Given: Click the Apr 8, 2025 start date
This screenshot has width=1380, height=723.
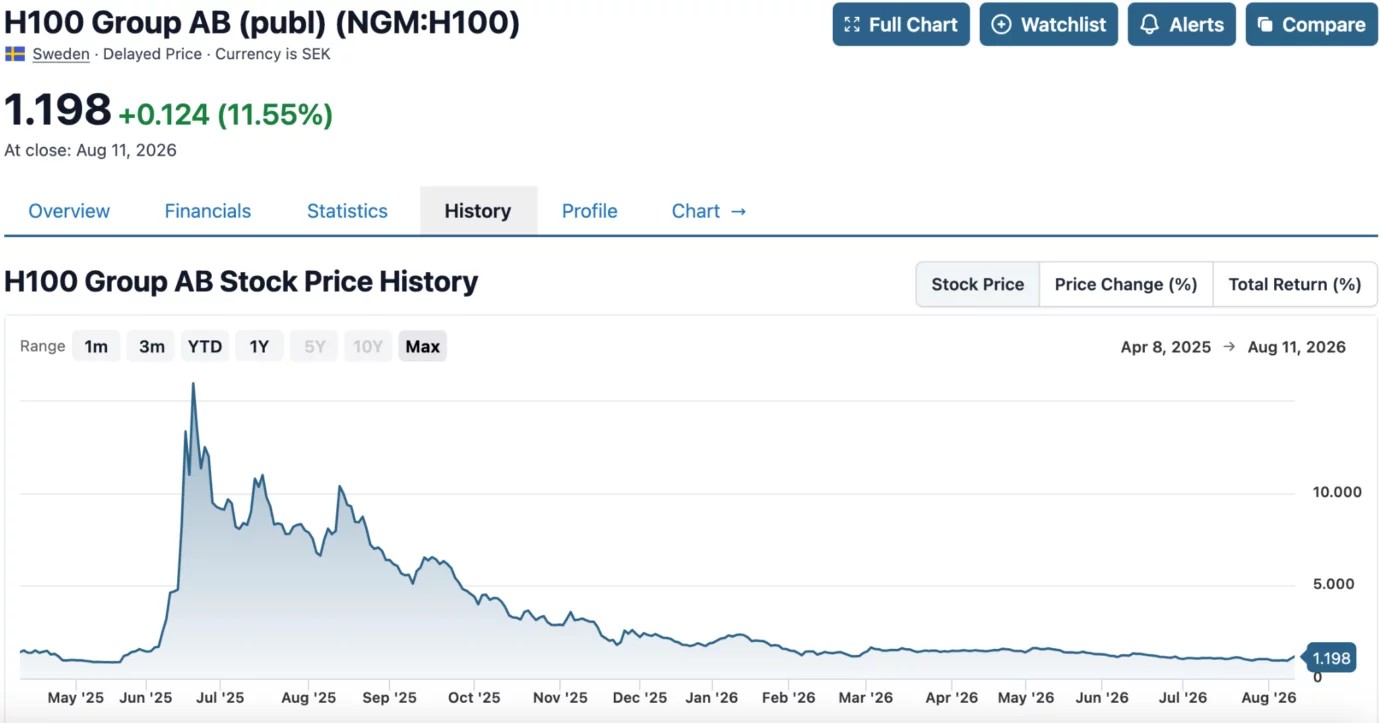Looking at the screenshot, I should [1166, 347].
